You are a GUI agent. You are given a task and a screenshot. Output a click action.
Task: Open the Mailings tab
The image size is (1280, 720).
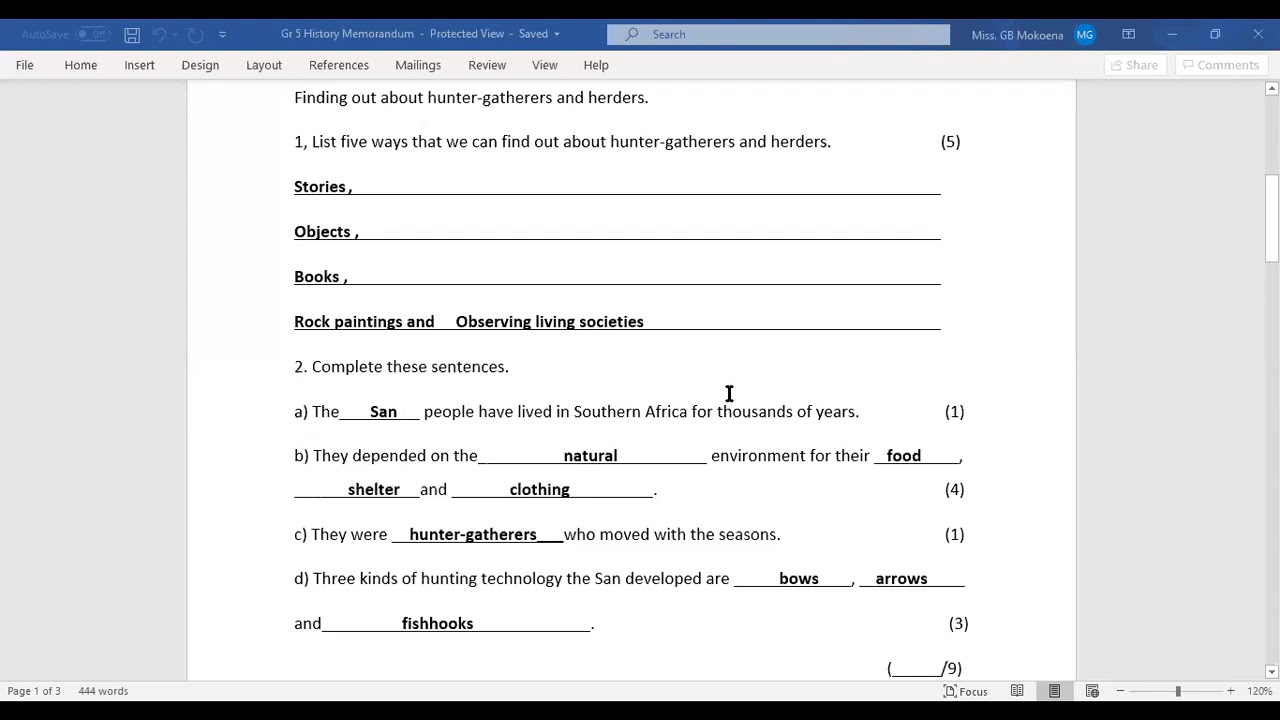pos(418,65)
